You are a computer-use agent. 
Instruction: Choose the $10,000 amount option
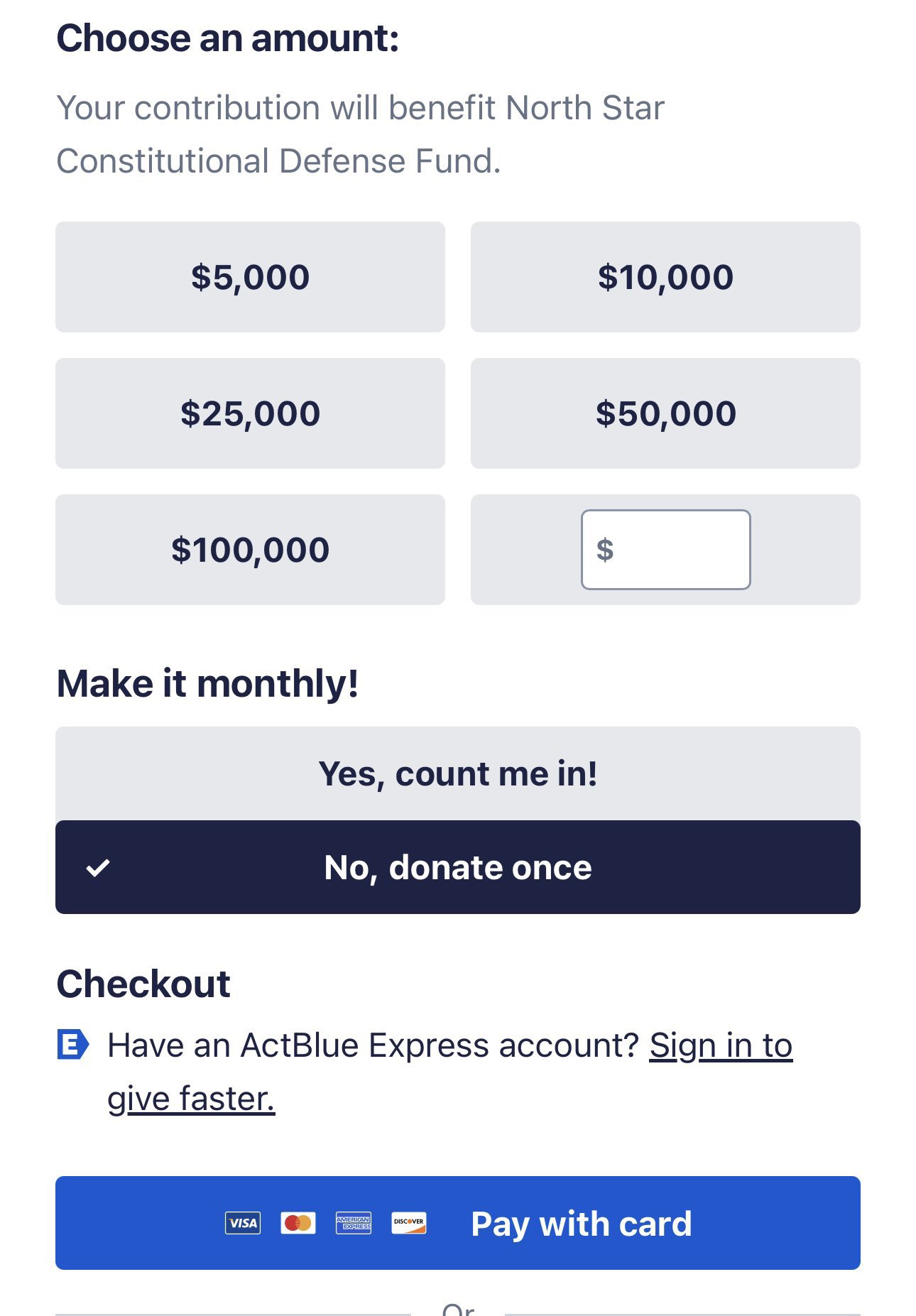[x=665, y=277]
